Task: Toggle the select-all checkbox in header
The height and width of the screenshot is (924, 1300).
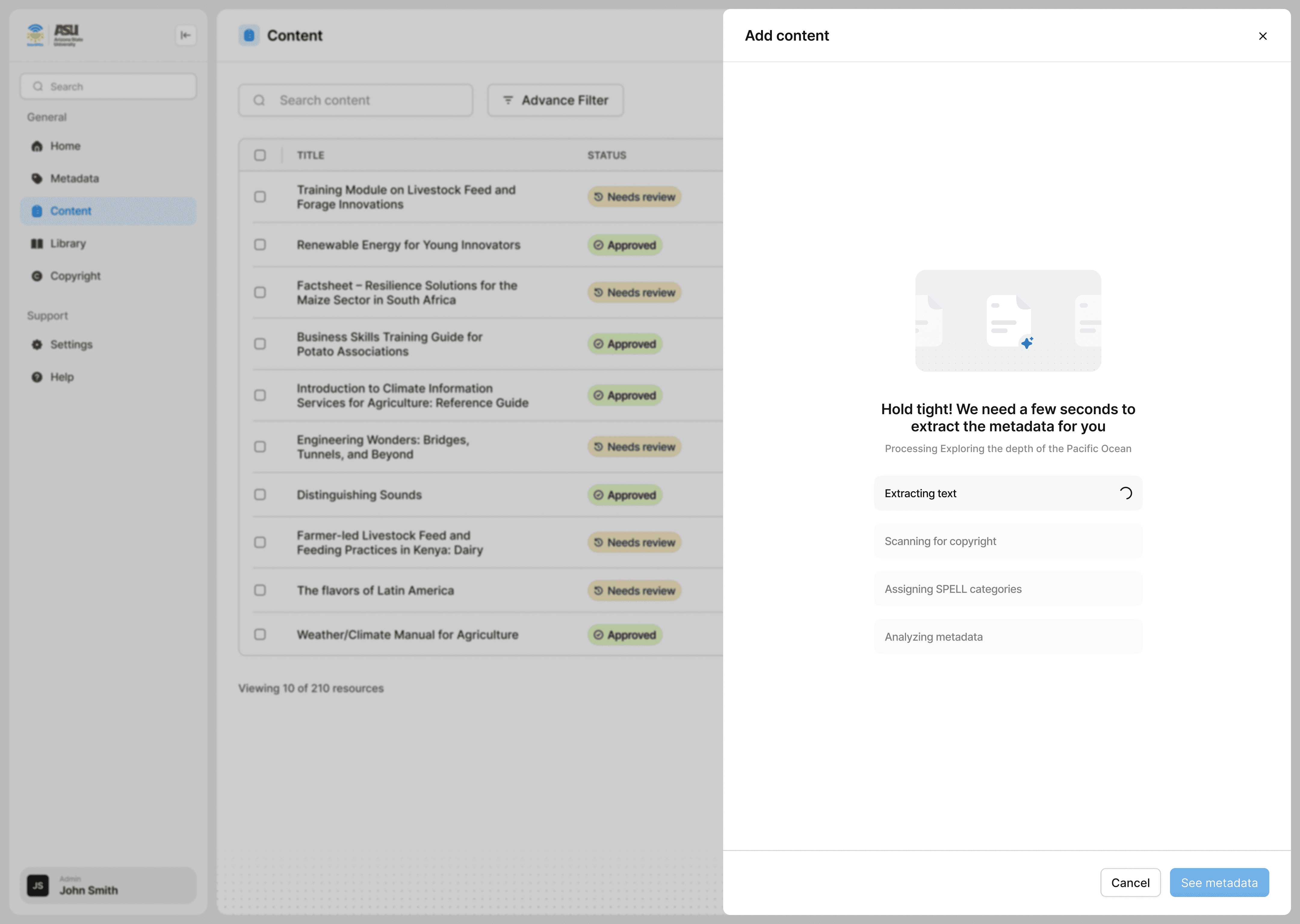Action: point(260,155)
